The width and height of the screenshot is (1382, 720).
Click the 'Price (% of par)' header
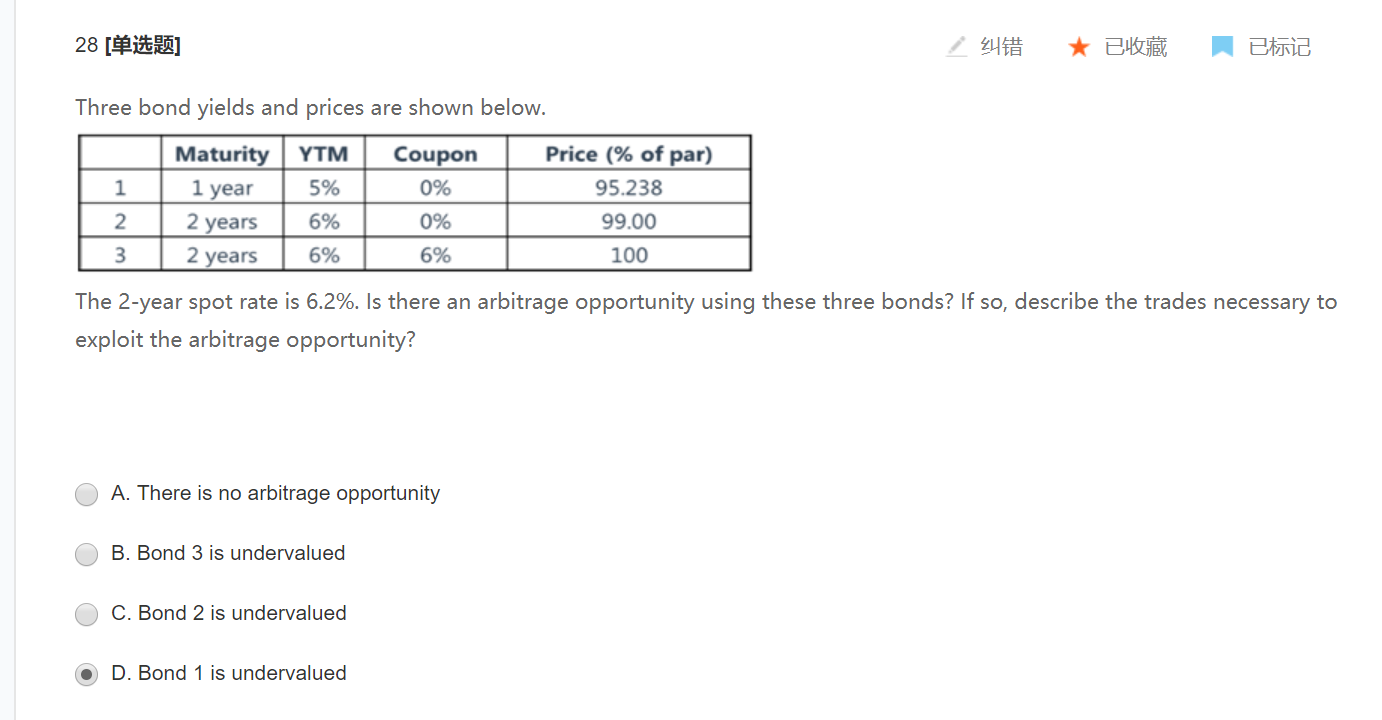click(x=628, y=154)
